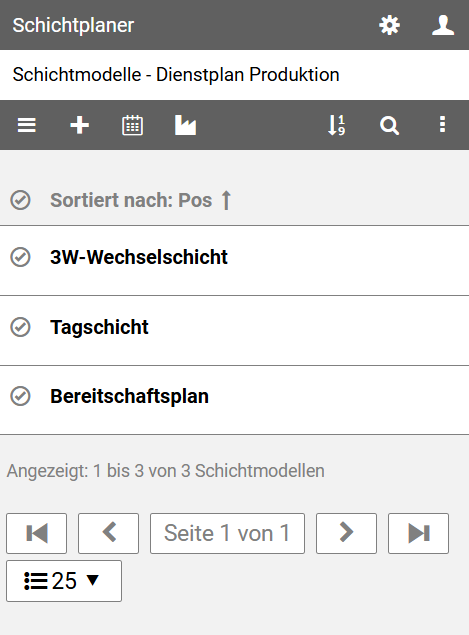Viewport: 469px width, 635px height.
Task: Click Schichtmodelle - Dienstplan Produktion heading
Action: [176, 75]
